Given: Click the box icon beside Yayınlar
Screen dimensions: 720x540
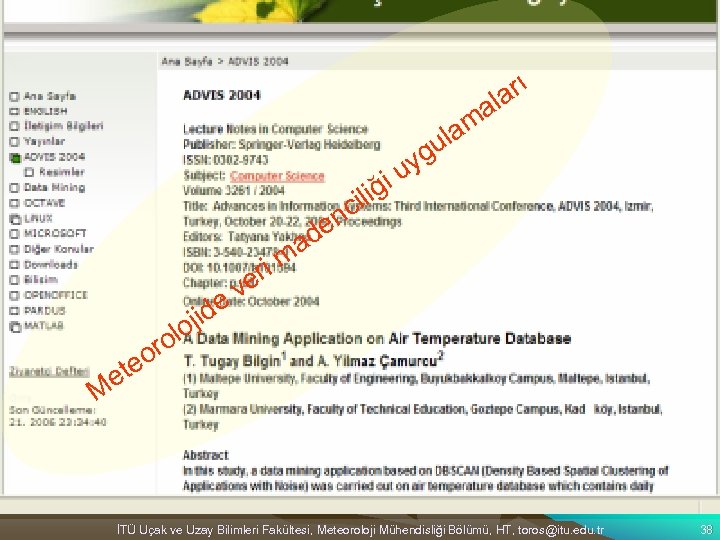Looking at the screenshot, I should tap(14, 141).
